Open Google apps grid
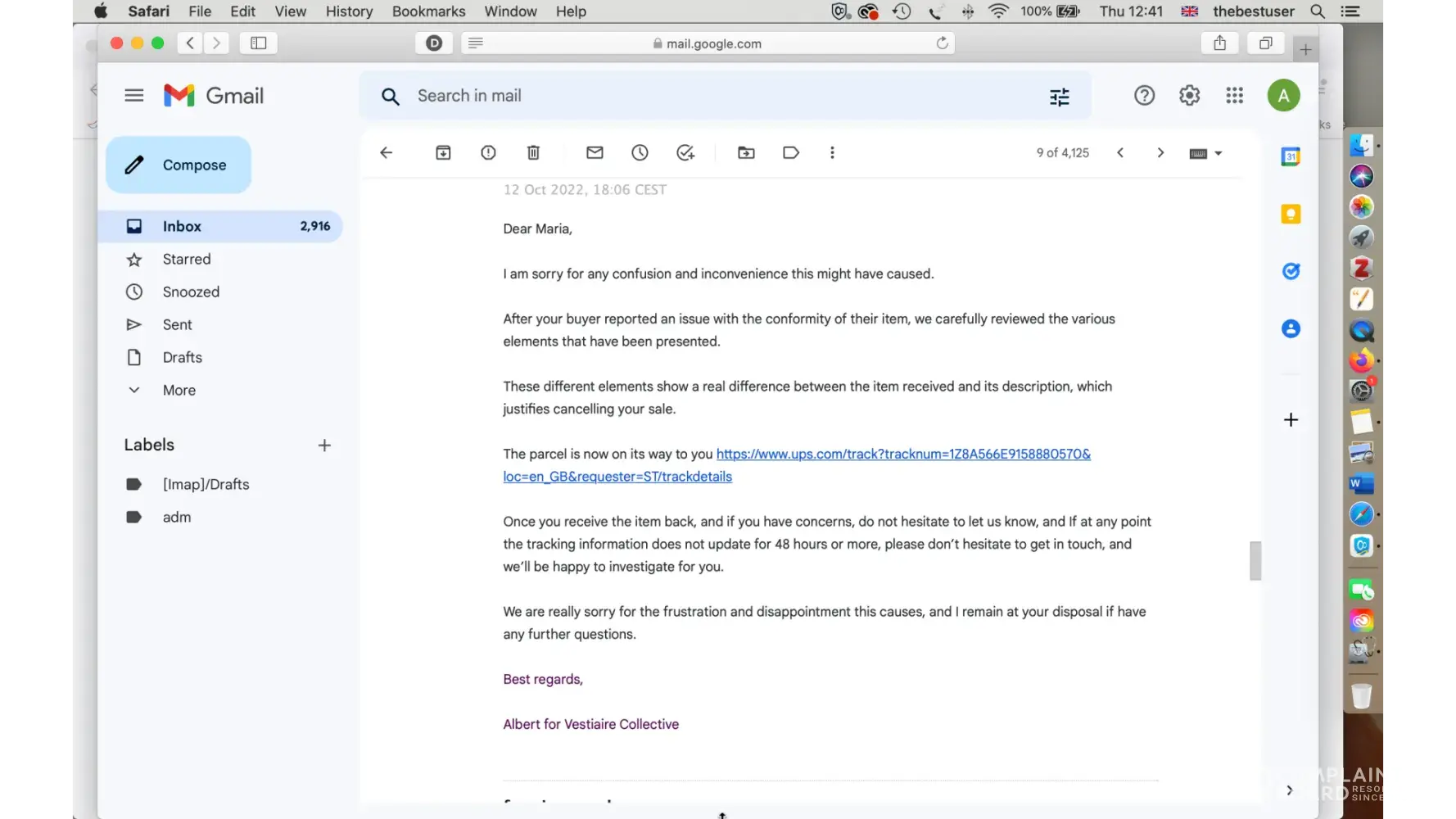Screen dimensions: 1456x819 [1235, 96]
